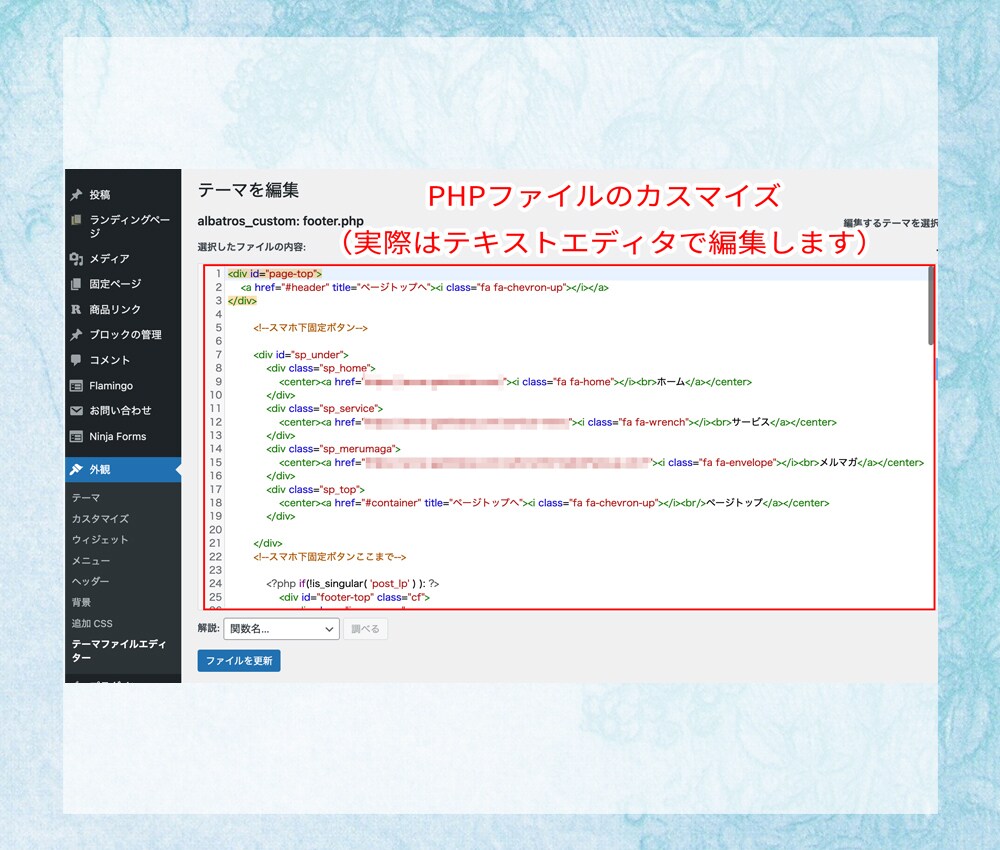Click the pin icon beside 投稿
The width and height of the screenshot is (1000, 850).
coord(77,194)
